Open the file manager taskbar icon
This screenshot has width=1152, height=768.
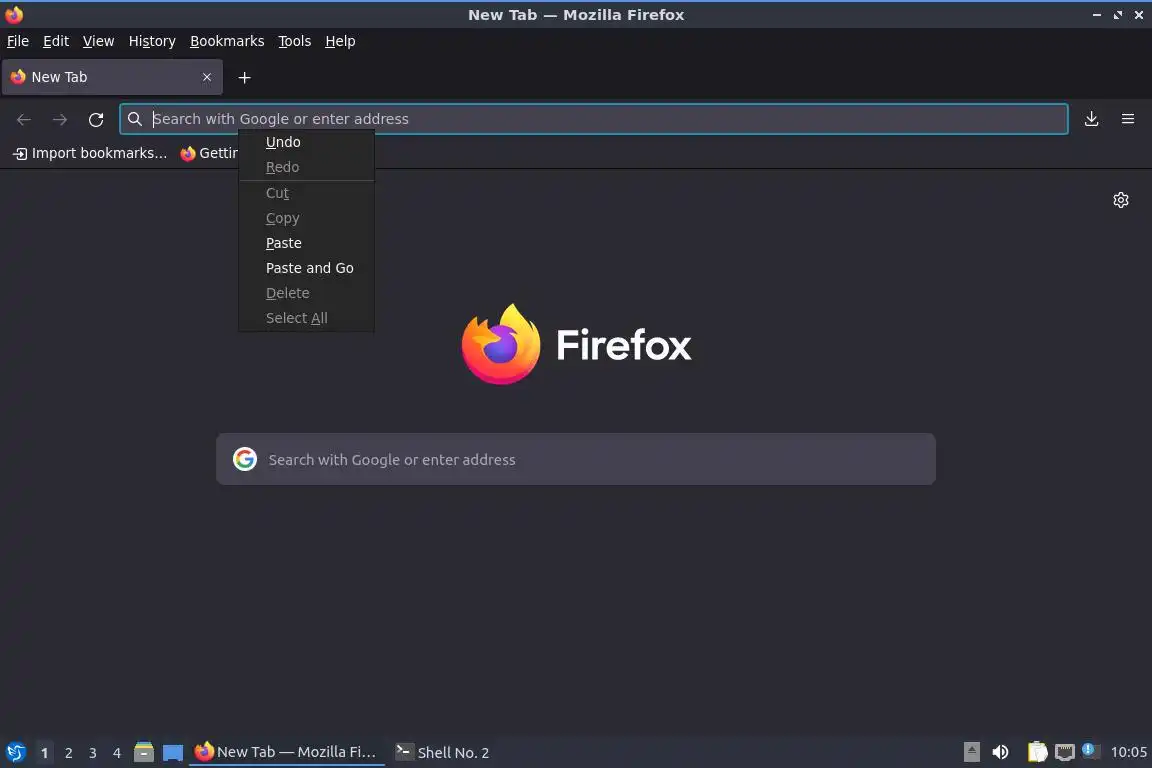144,752
